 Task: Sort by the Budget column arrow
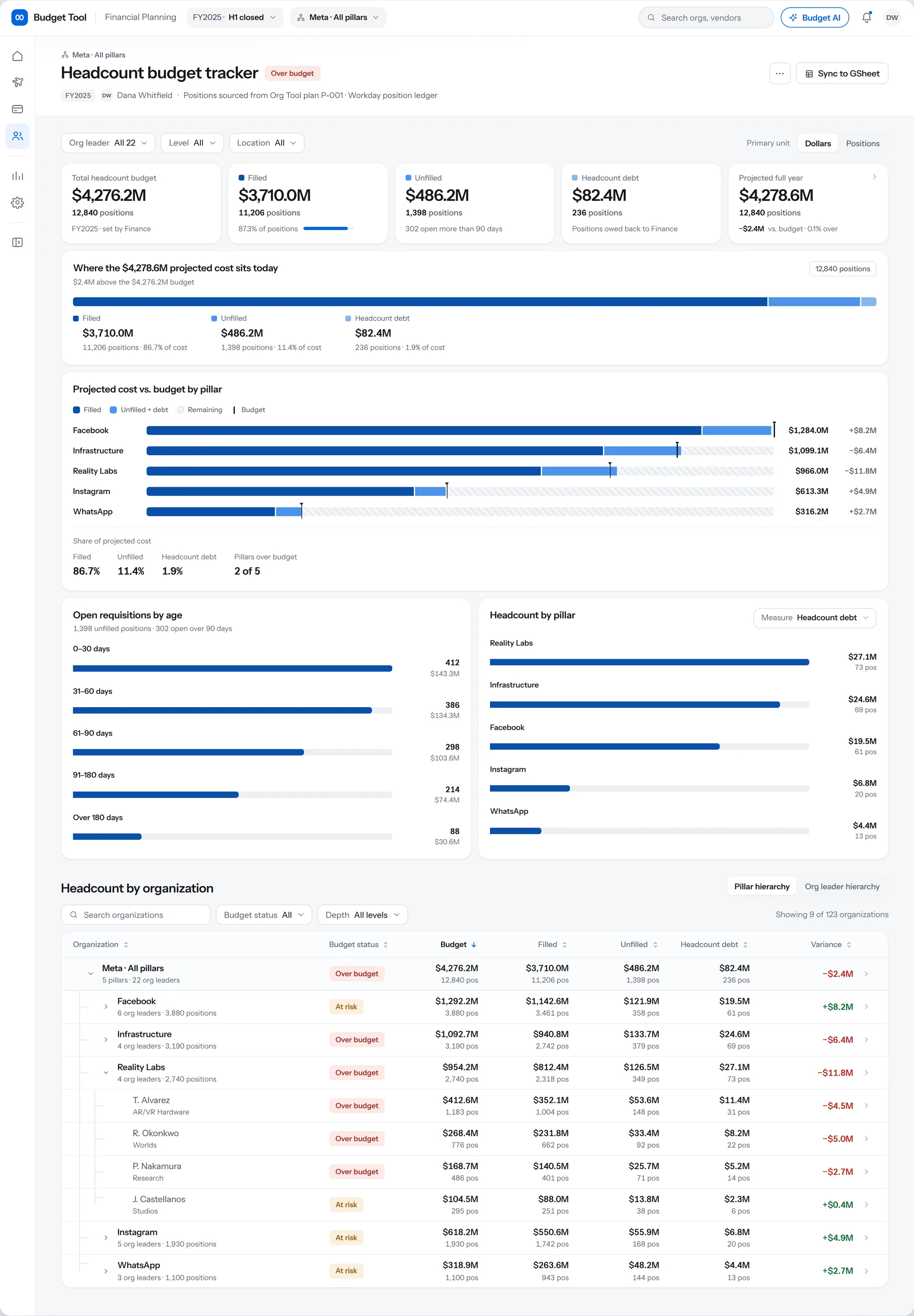click(474, 945)
